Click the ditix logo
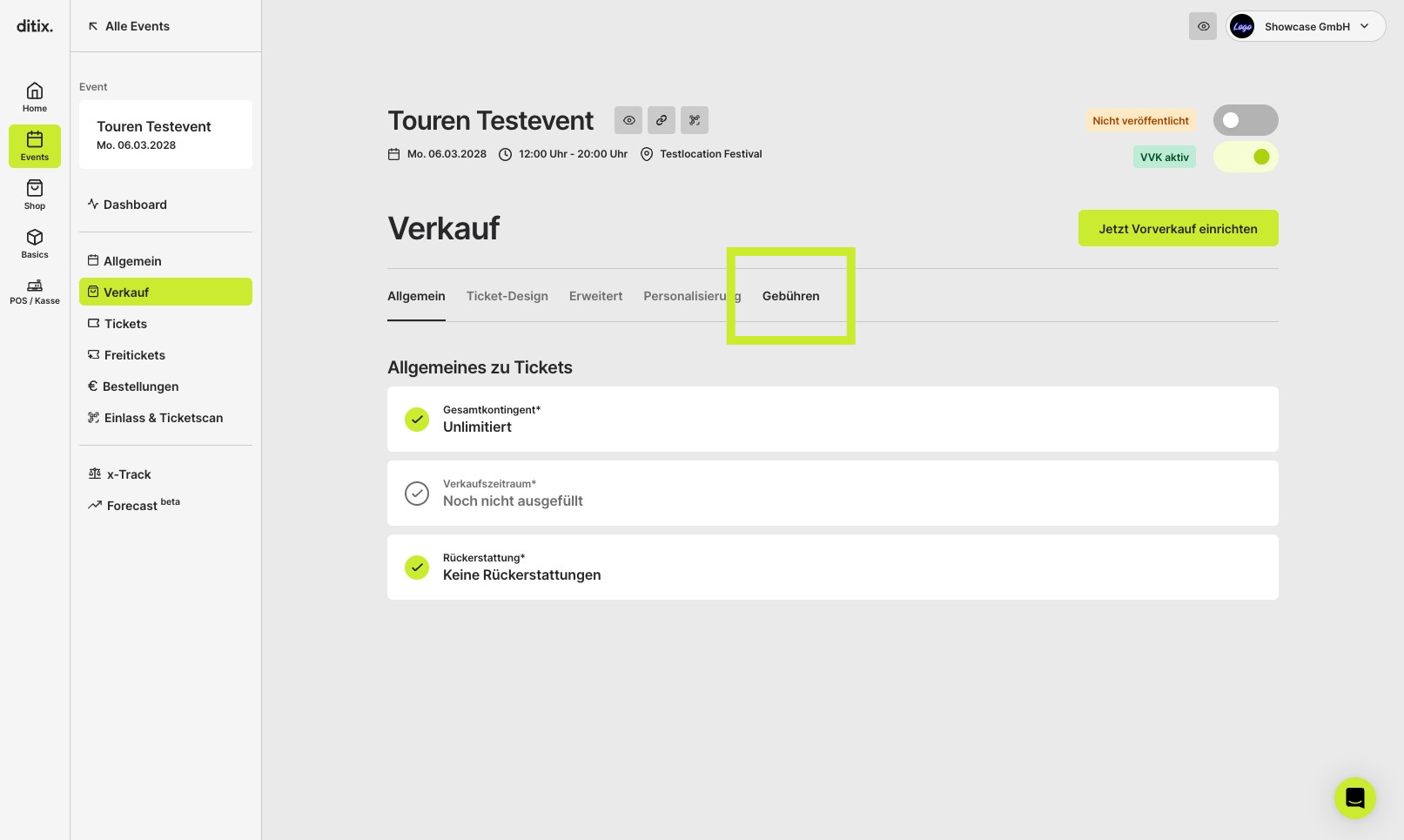1404x840 pixels. point(35,26)
